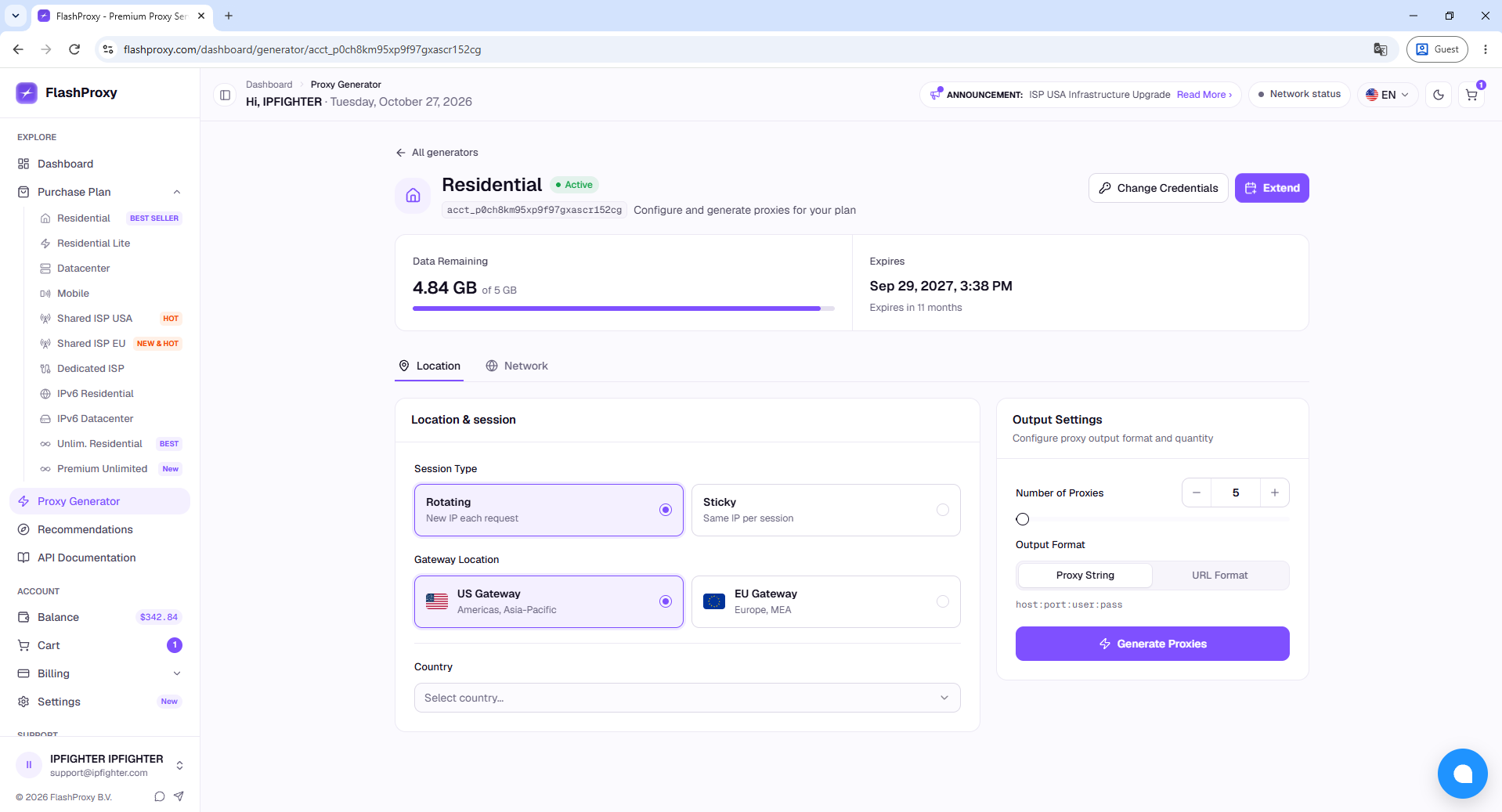Open Balance in sidebar

pos(99,617)
